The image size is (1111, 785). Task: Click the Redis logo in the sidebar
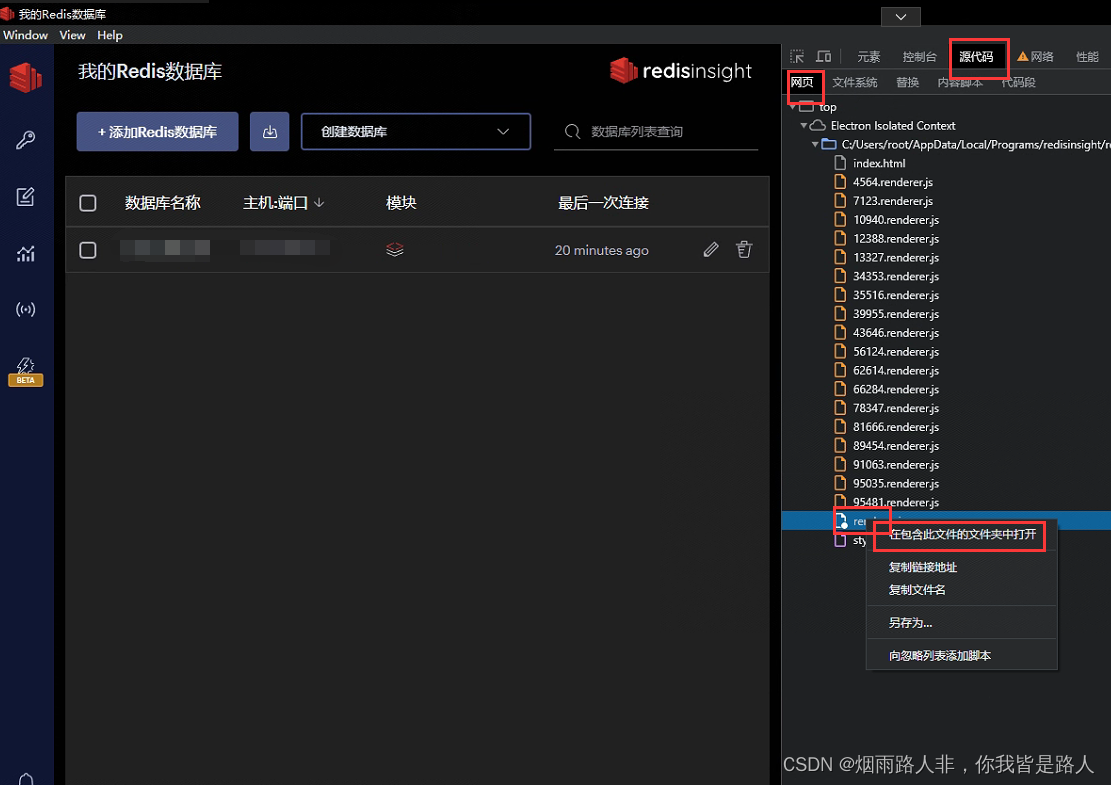click(x=26, y=77)
